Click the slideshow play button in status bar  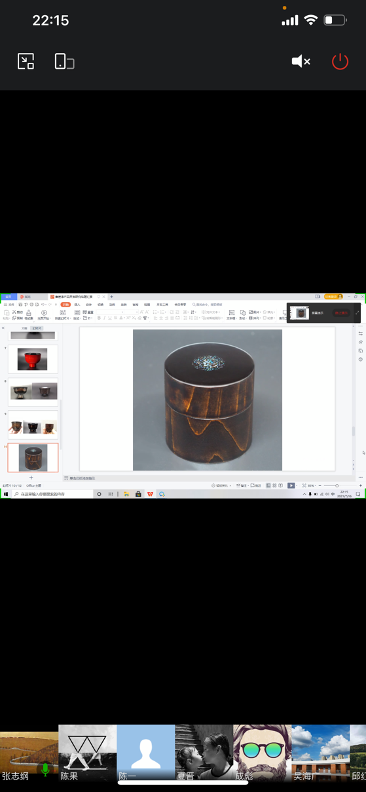tap(291, 485)
